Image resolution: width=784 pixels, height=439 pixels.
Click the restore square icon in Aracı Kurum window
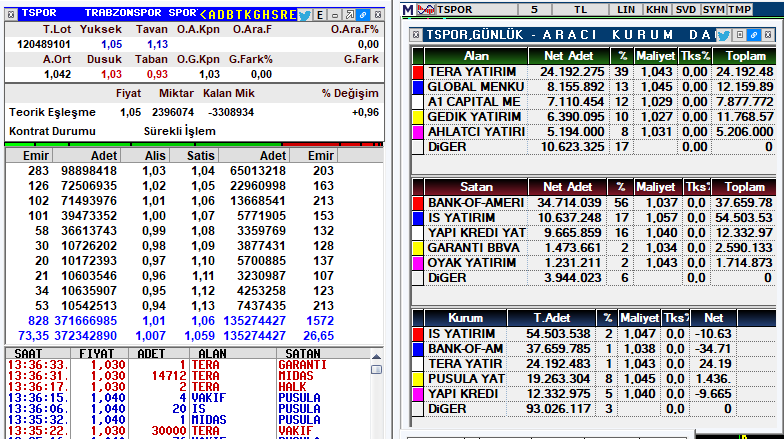740,35
